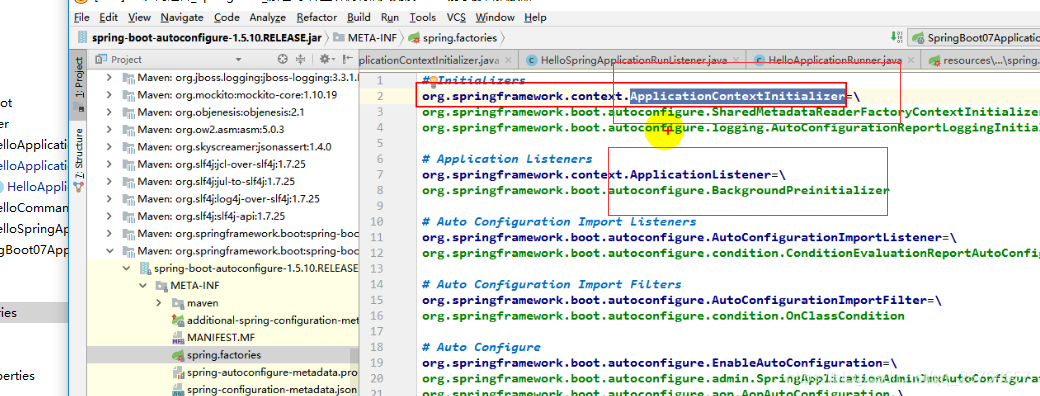The image size is (1040, 396).
Task: Expand Maven jboss-logging library node
Action: [109, 78]
